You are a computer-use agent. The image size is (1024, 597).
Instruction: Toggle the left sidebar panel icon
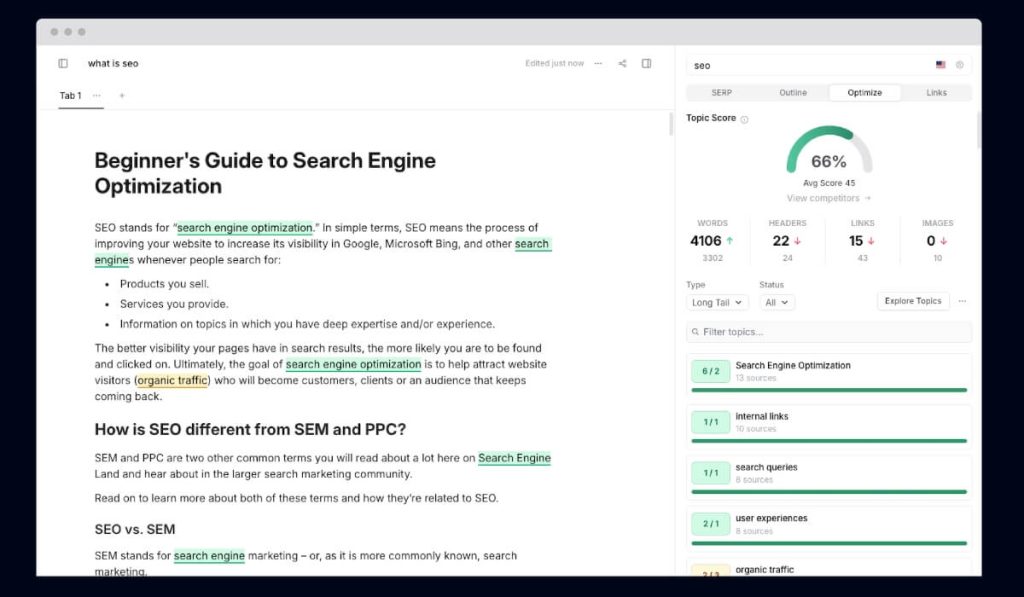63,64
